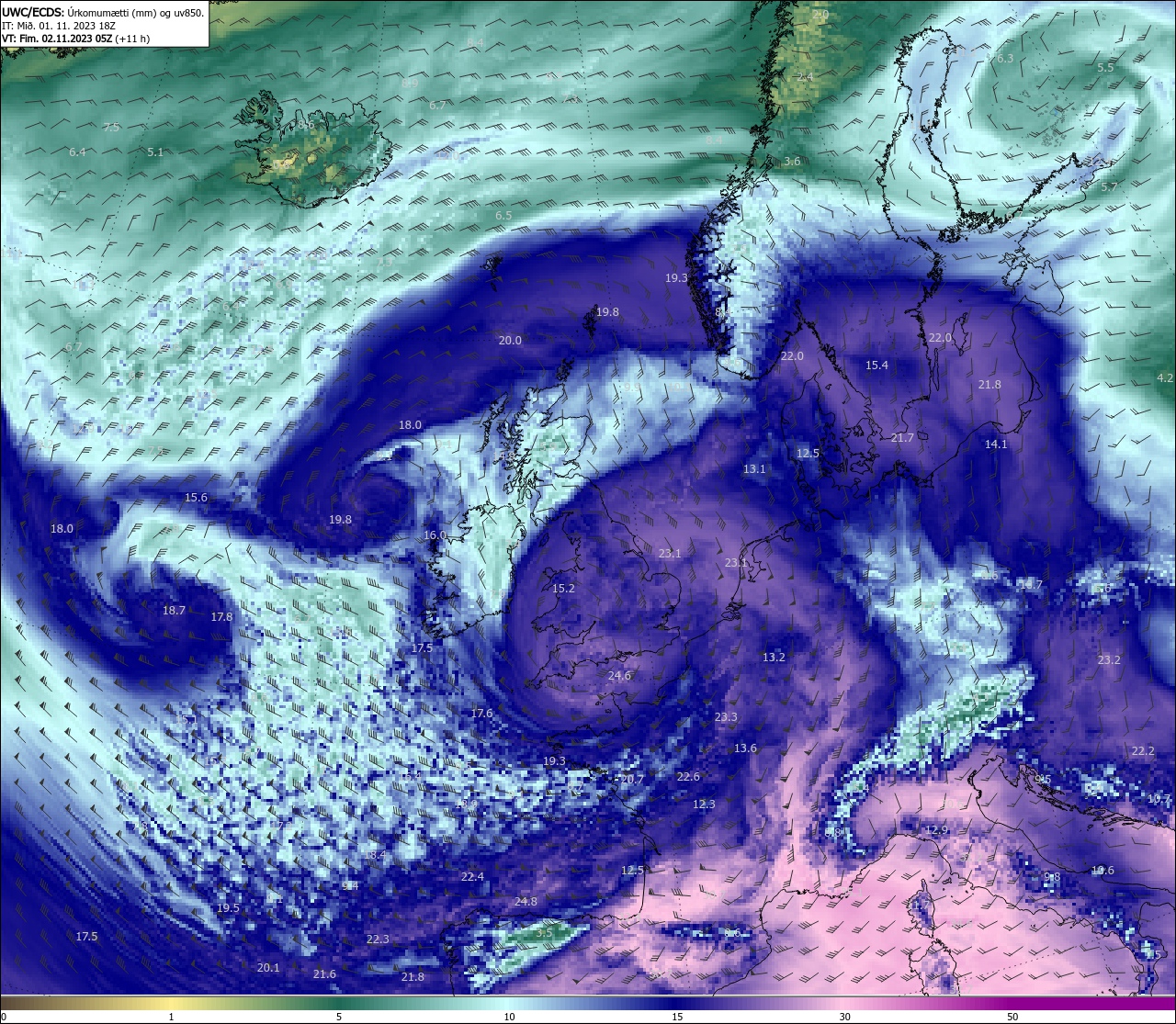This screenshot has height=1024, width=1176.
Task: Click the map value '2.4'
Action: pyautogui.click(x=805, y=76)
